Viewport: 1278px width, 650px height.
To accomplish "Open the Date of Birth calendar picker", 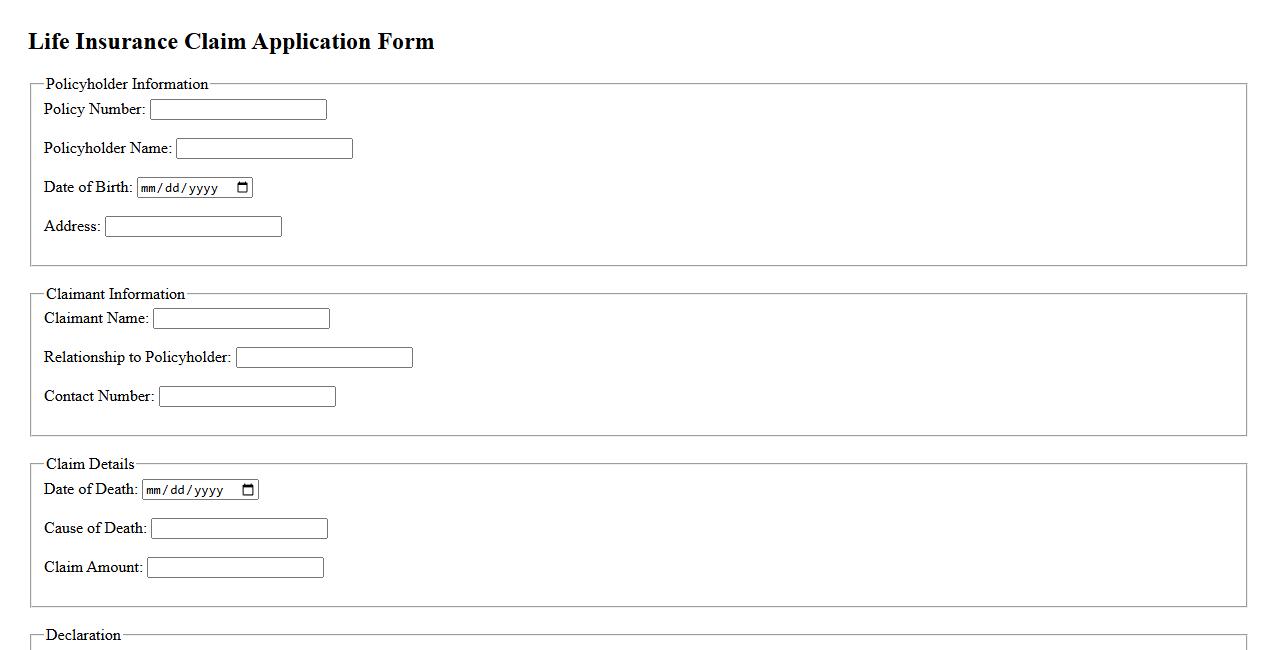I will [x=242, y=187].
